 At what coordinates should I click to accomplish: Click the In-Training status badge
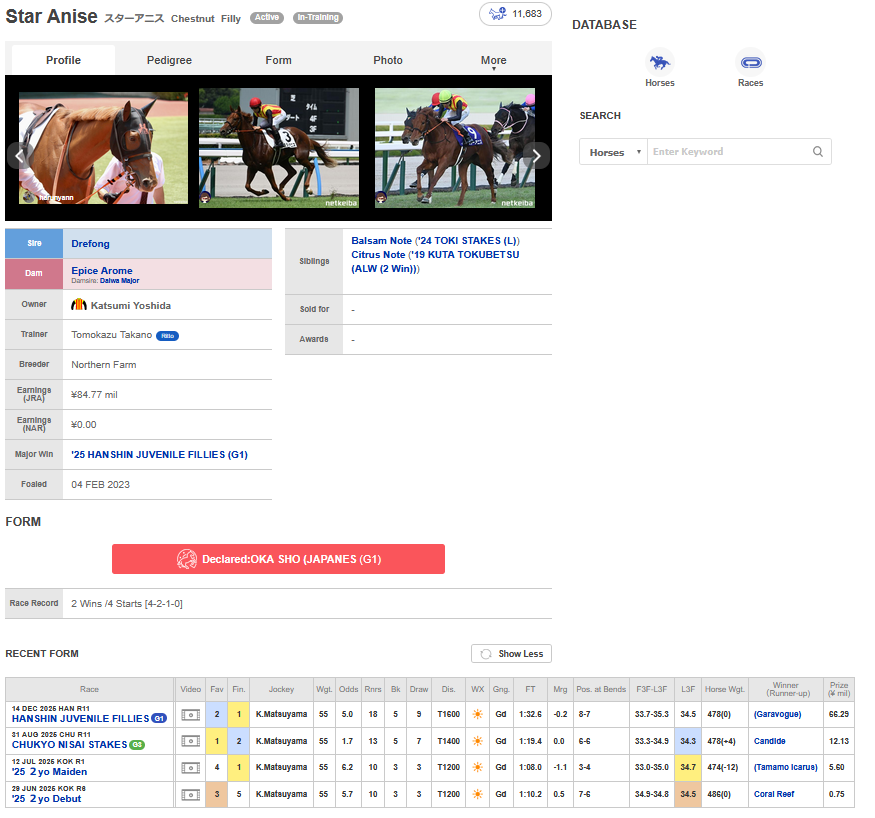click(x=318, y=17)
